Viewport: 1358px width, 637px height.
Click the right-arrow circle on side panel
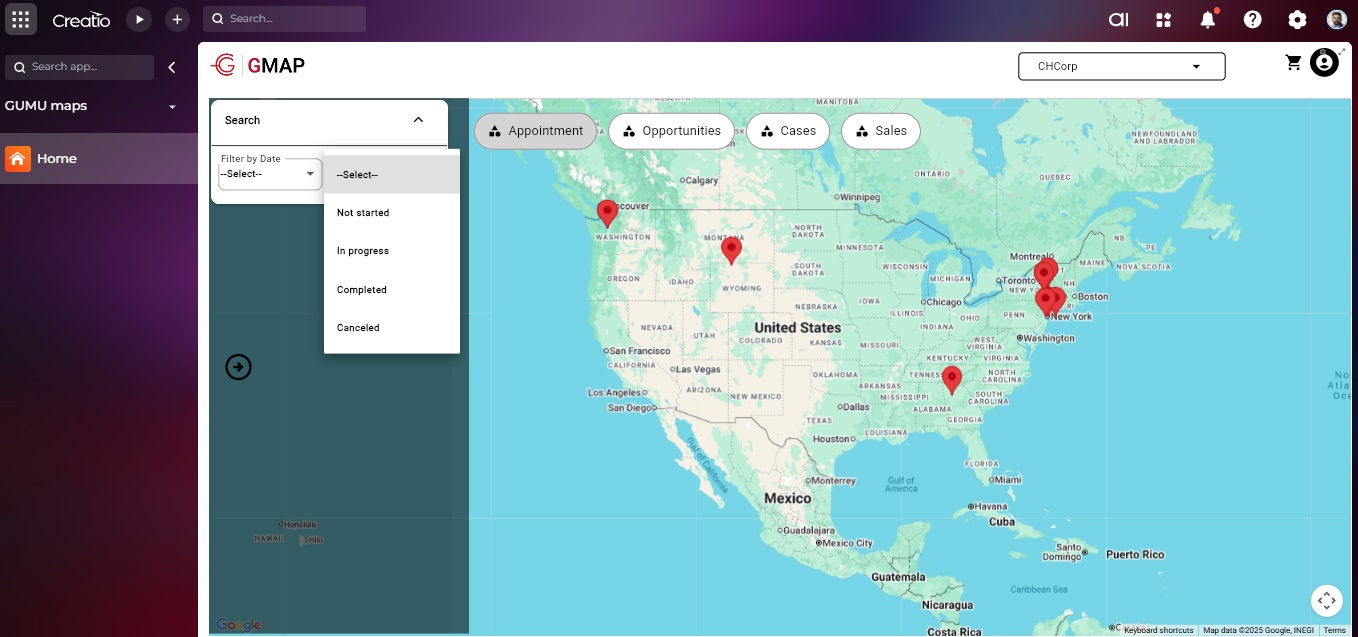coord(238,367)
